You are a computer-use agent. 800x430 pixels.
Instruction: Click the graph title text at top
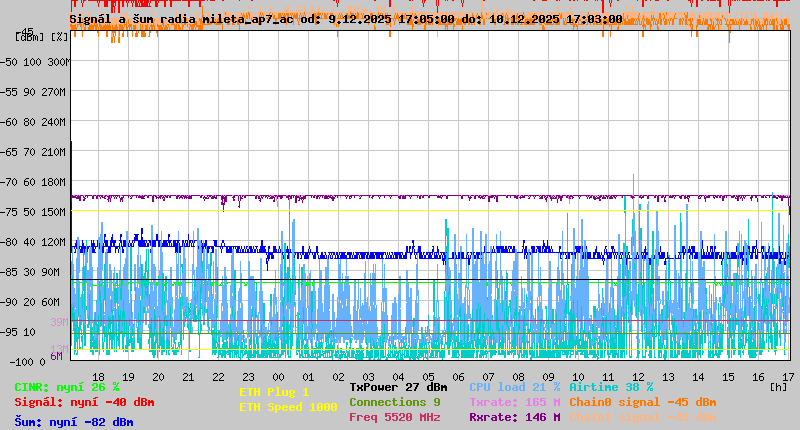click(x=345, y=19)
